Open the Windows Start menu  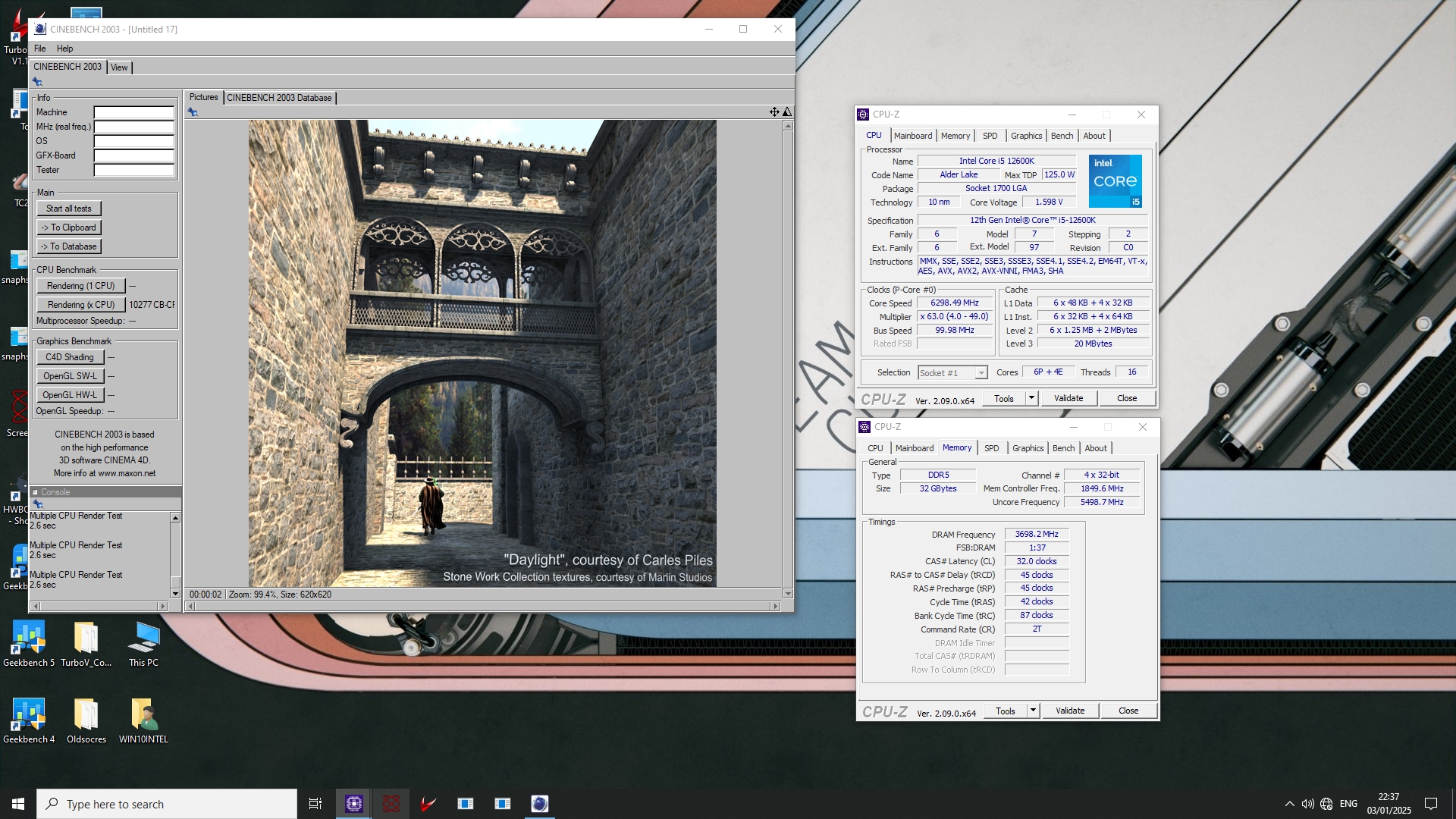(x=18, y=804)
